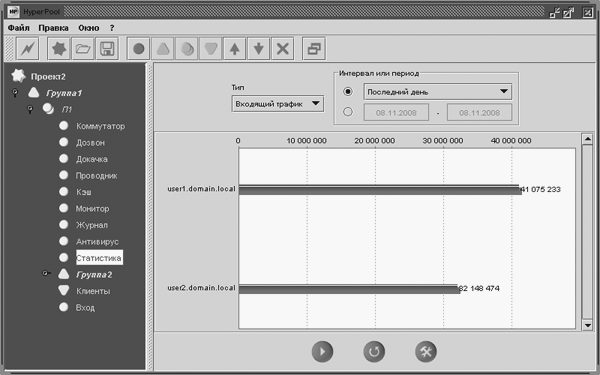Click the user2.domain.local label
600x375 pixels.
pyautogui.click(x=201, y=288)
